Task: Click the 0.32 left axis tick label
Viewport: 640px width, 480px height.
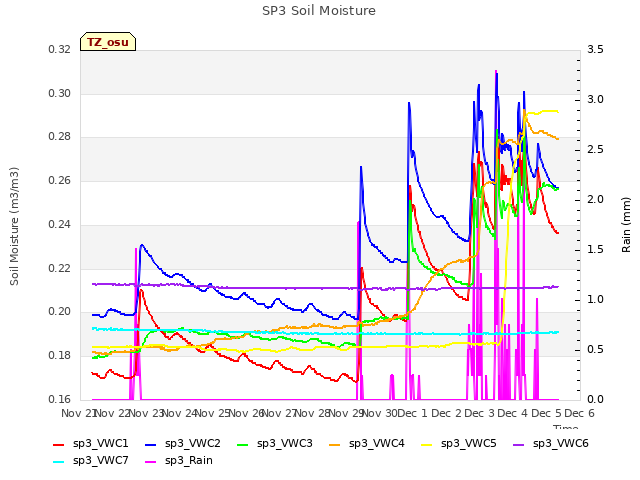Action: pos(60,50)
